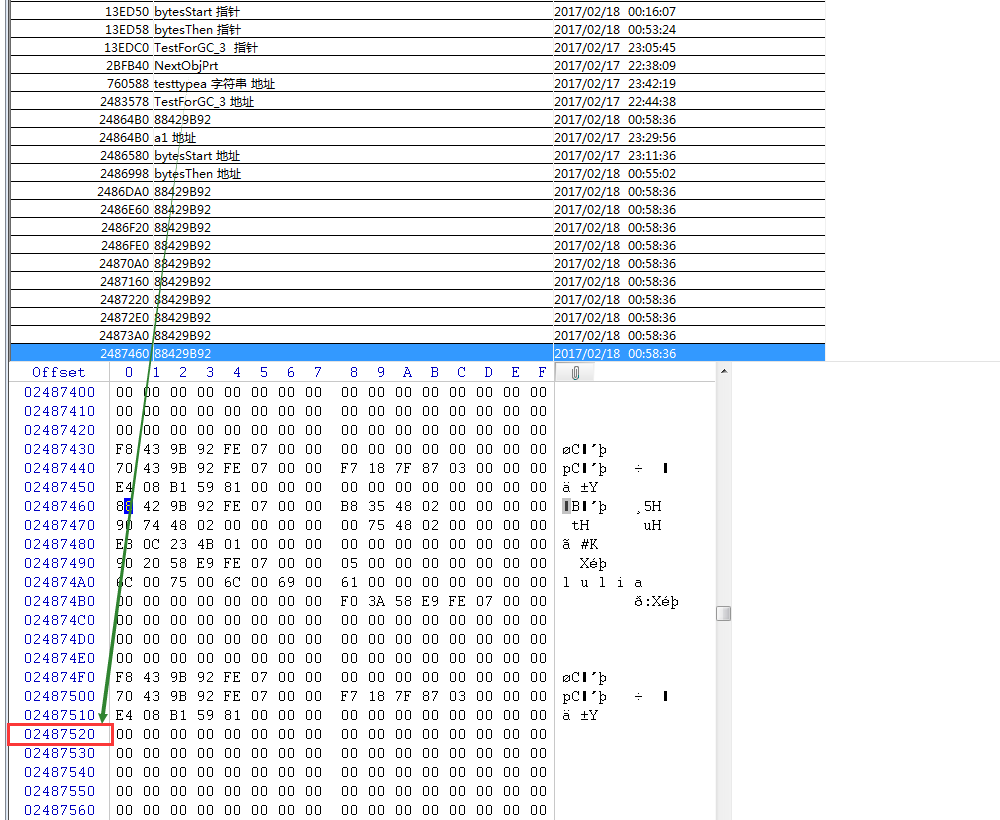Click the offset label 02487480
This screenshot has width=1000, height=820.
pyautogui.click(x=59, y=544)
